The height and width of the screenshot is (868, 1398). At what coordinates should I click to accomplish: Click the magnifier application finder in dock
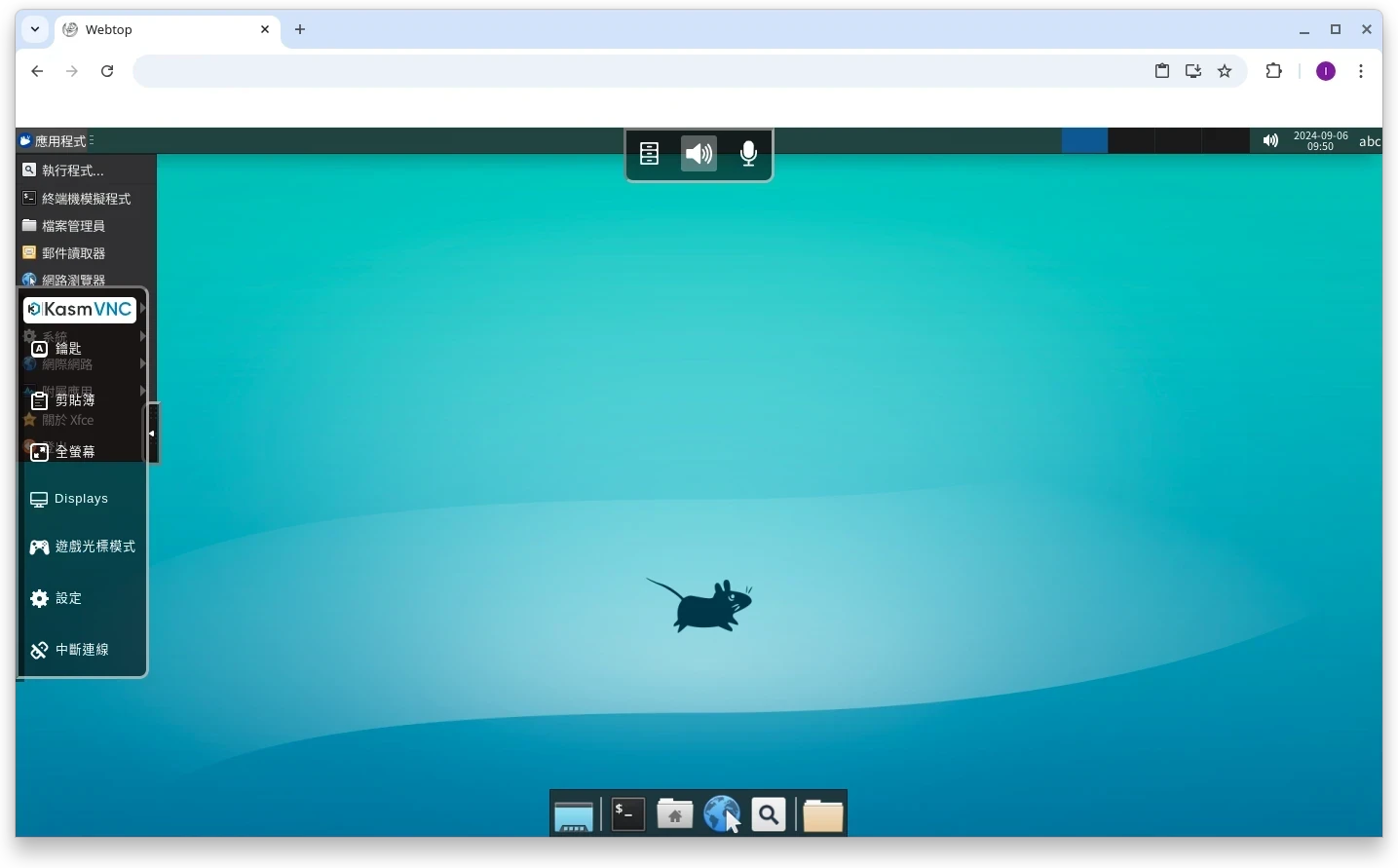pyautogui.click(x=769, y=814)
